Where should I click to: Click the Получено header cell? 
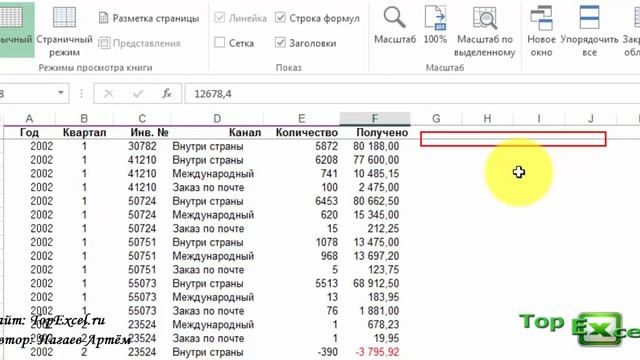[375, 133]
